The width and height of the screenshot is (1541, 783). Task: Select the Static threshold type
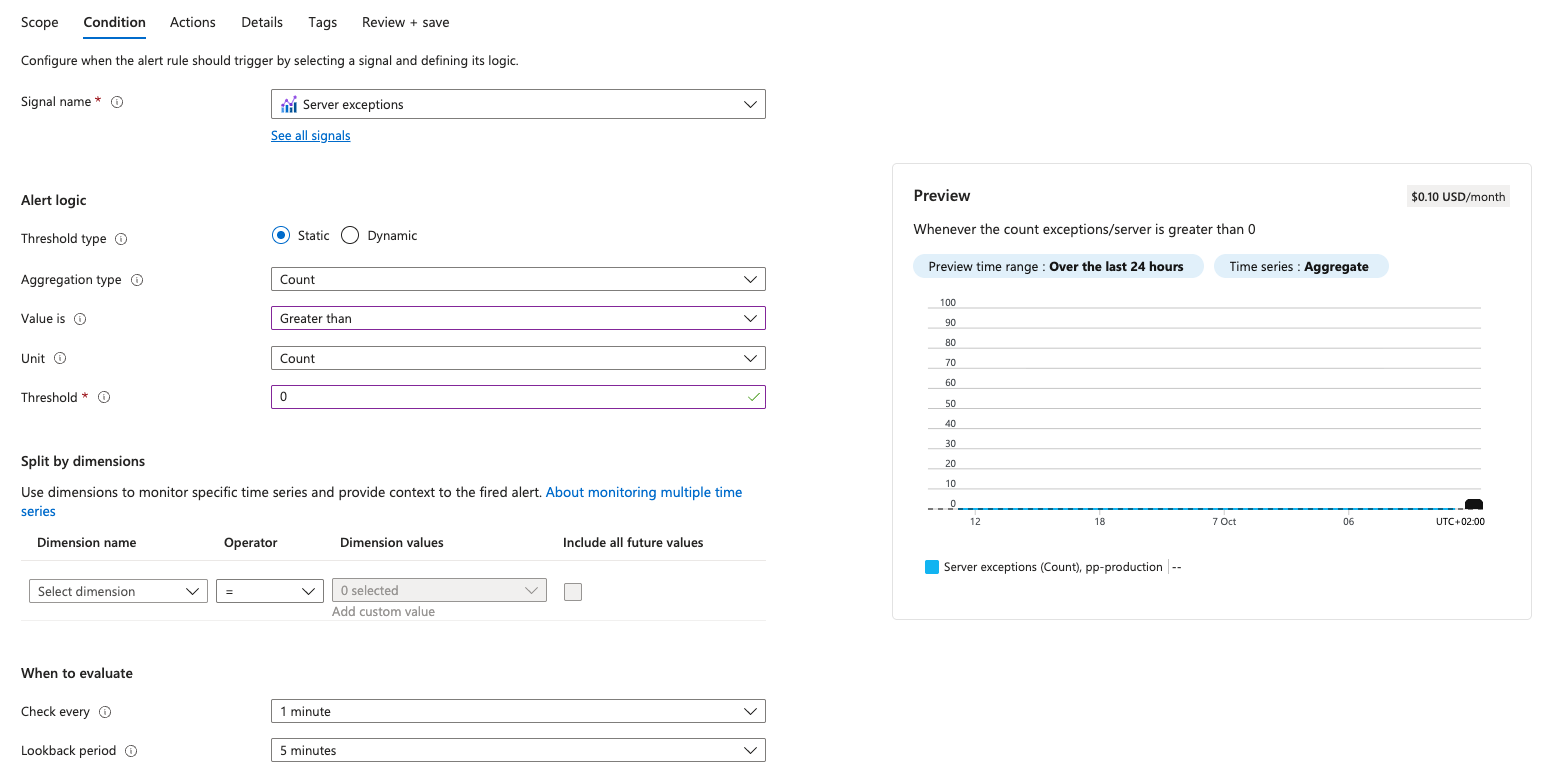click(281, 236)
